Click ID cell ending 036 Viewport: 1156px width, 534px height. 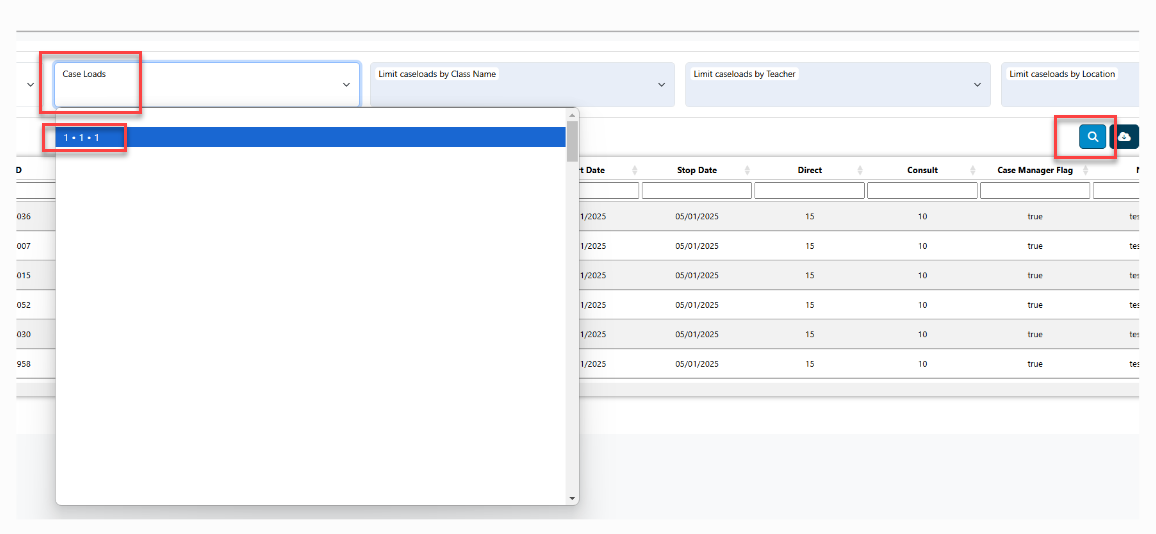[x=23, y=217]
